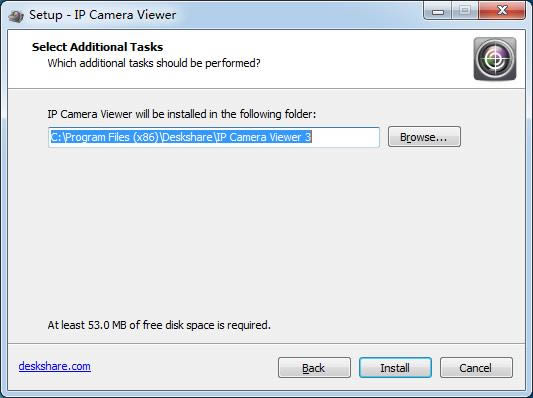Image resolution: width=533 pixels, height=398 pixels.
Task: Close the Setup window with red X
Action: click(x=502, y=11)
